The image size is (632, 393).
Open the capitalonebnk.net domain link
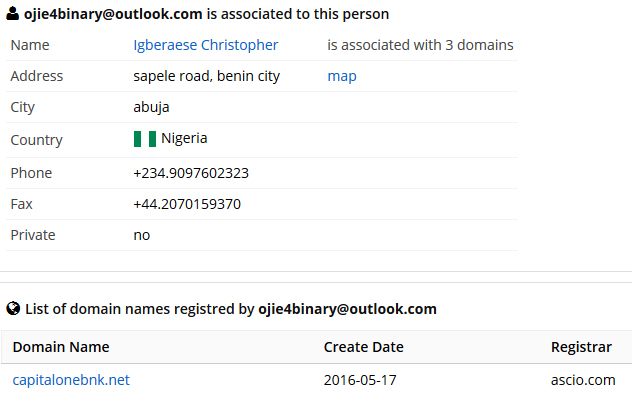tap(71, 380)
